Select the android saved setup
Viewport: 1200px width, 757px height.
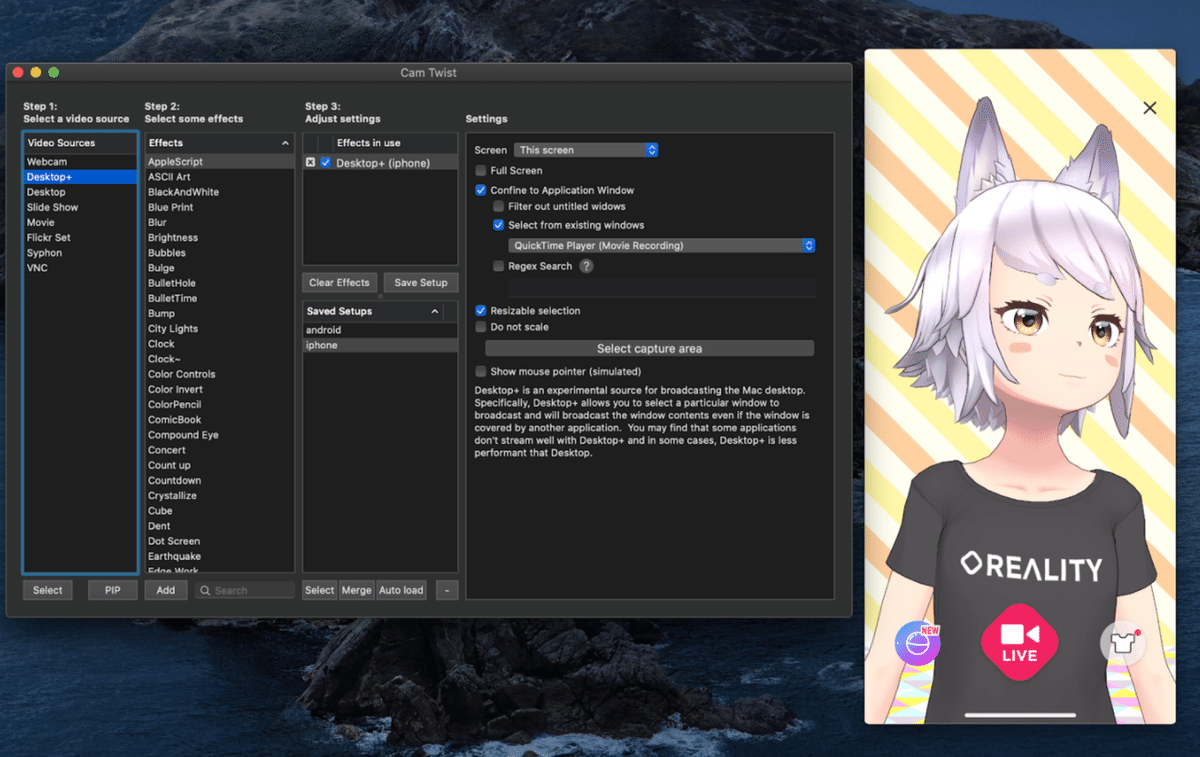click(380, 330)
